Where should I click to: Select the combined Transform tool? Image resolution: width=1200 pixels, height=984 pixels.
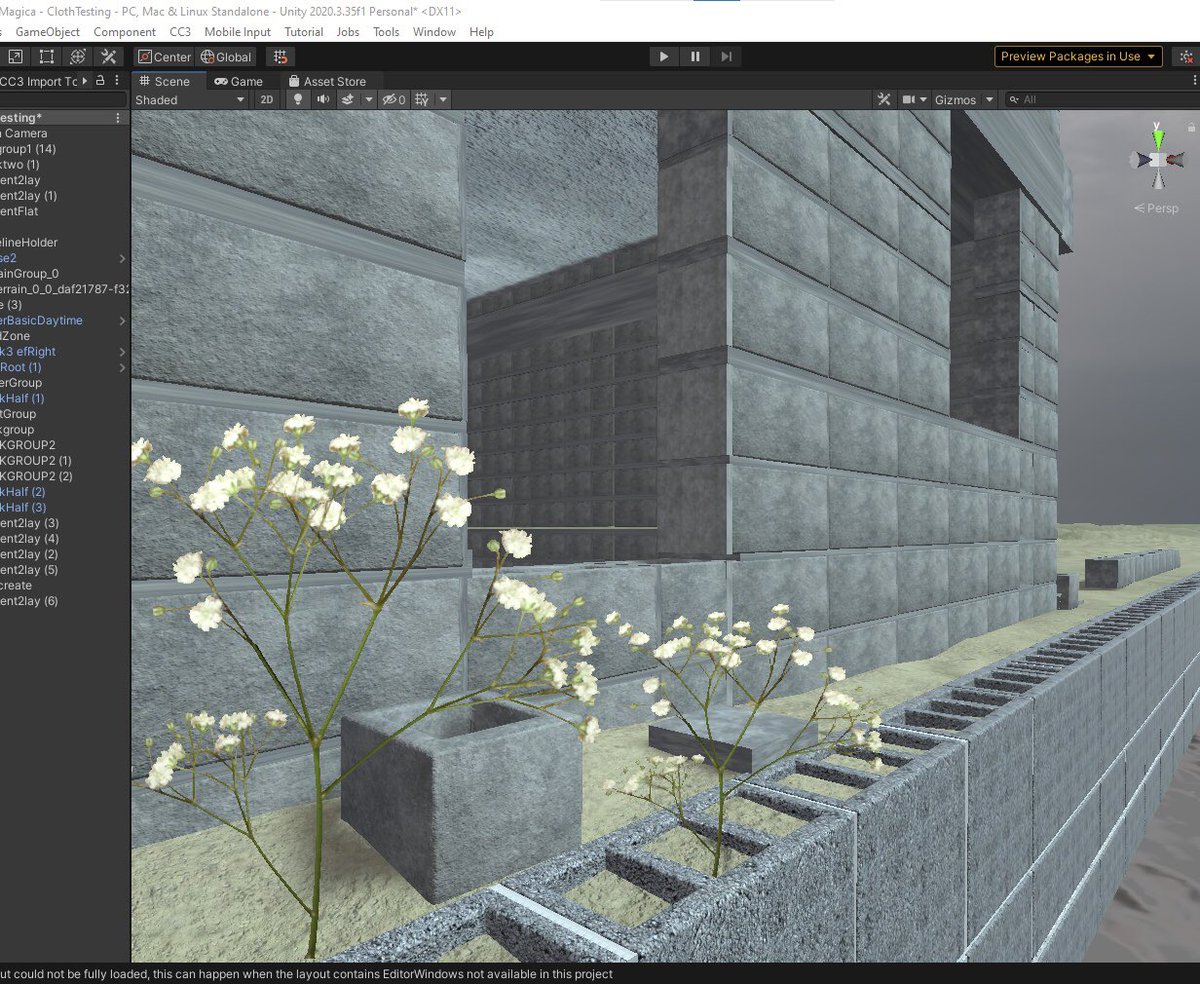coord(77,57)
